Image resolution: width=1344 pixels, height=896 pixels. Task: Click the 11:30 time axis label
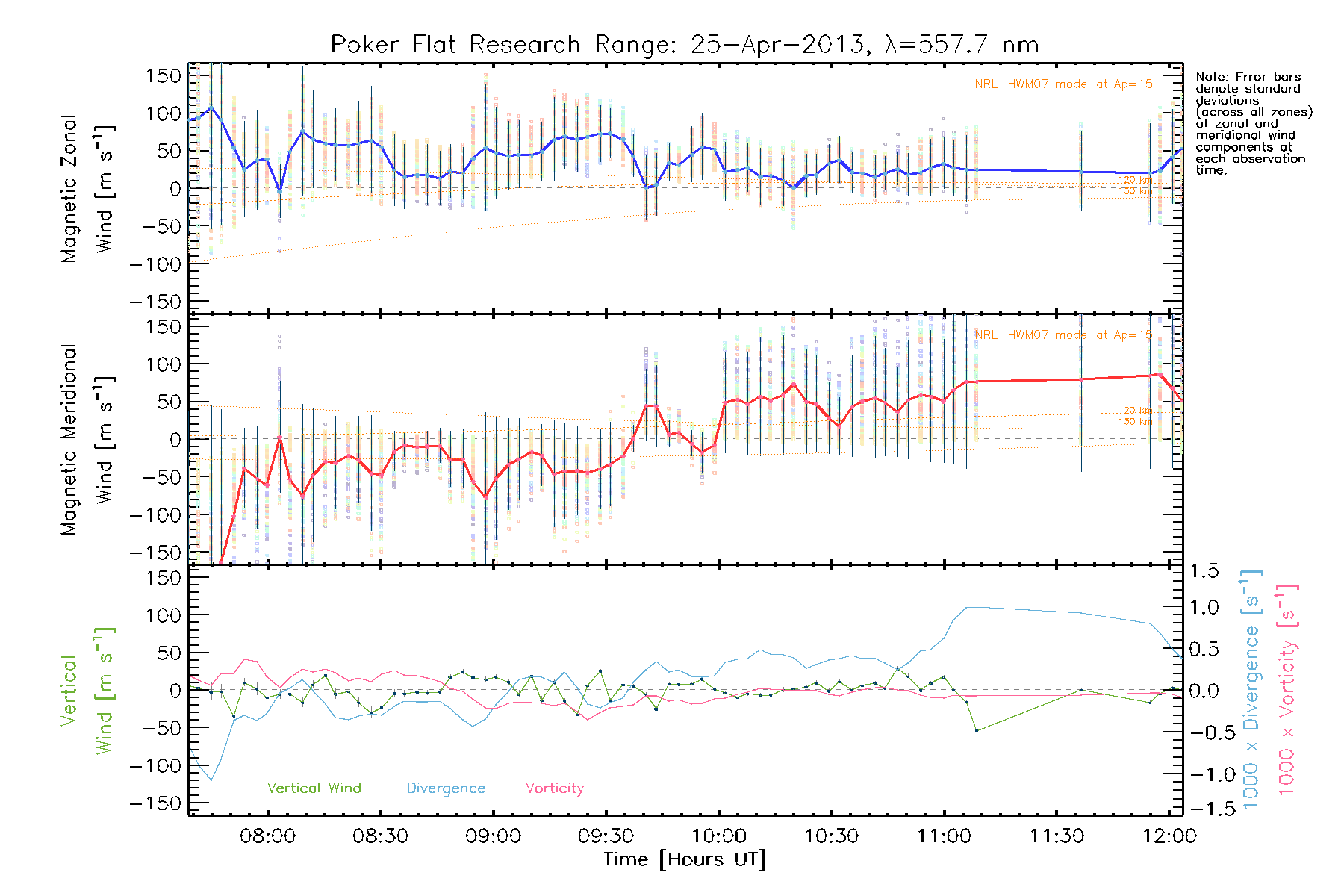point(1057,836)
